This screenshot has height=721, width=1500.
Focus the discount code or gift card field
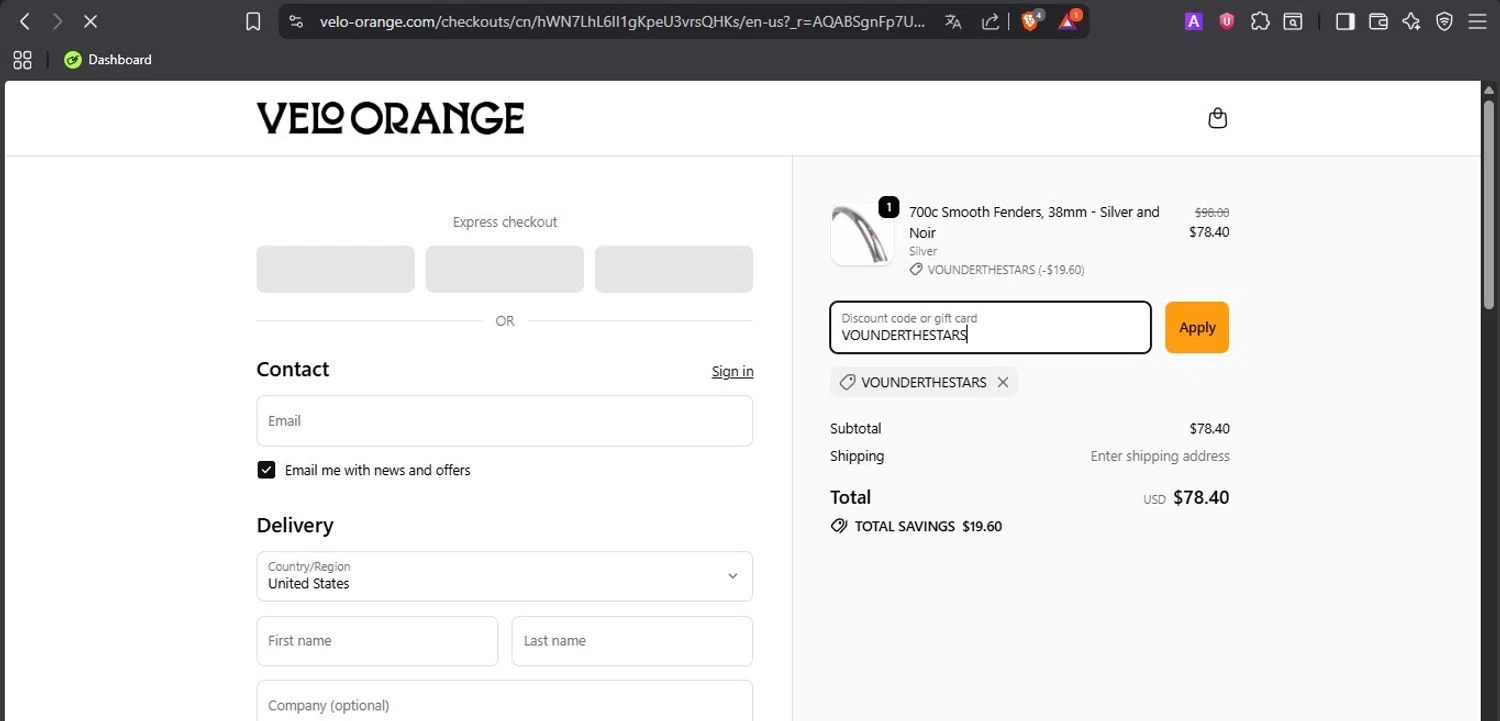[990, 327]
